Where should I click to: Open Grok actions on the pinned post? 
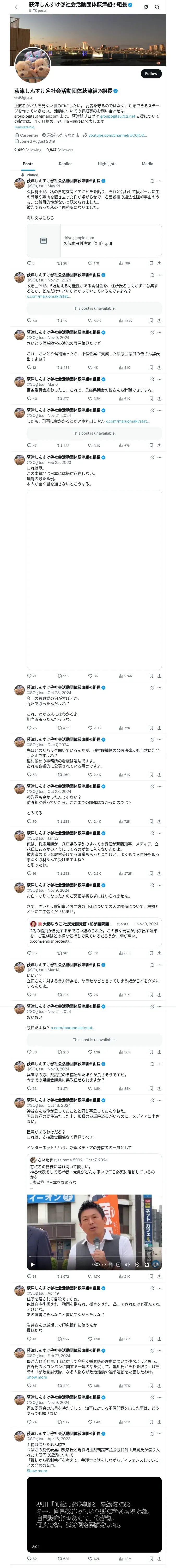tap(152, 181)
